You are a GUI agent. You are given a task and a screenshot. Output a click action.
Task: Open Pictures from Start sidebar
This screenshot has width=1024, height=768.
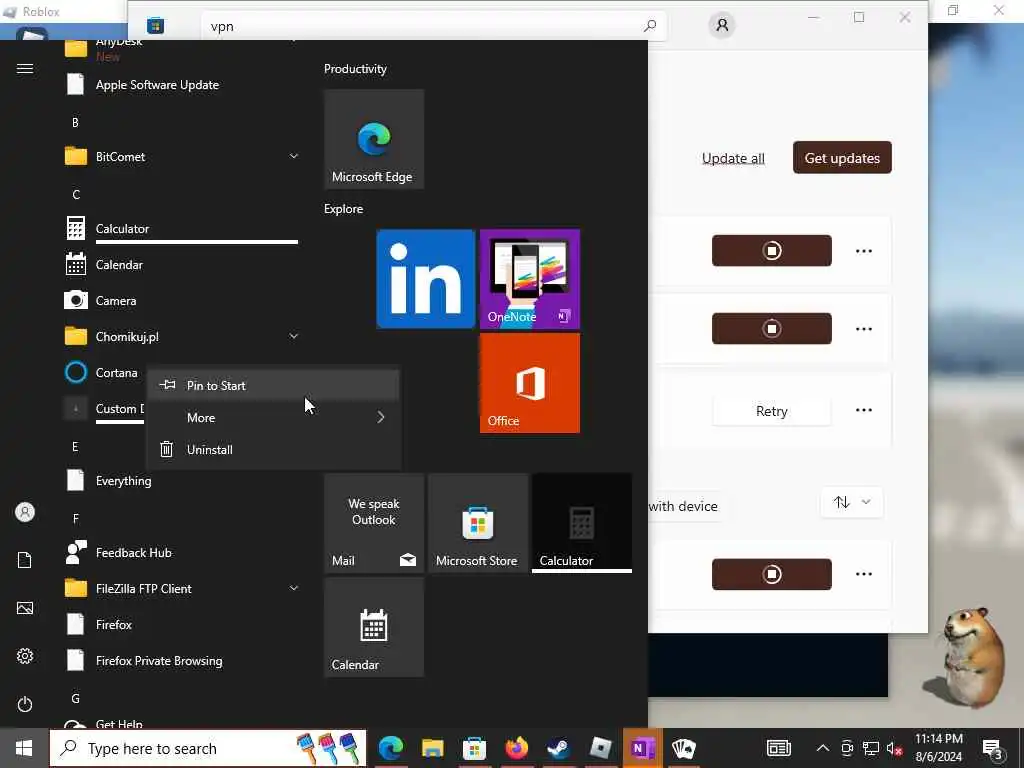tap(25, 608)
